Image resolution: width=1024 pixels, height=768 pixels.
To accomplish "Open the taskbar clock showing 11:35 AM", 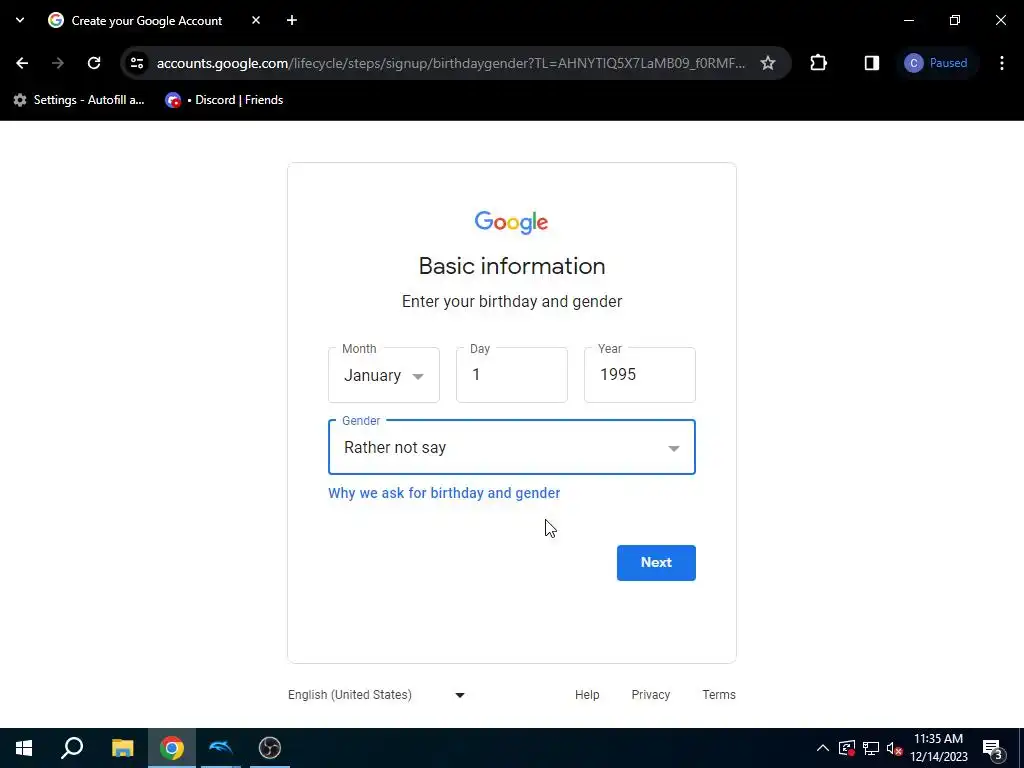I will 938,748.
